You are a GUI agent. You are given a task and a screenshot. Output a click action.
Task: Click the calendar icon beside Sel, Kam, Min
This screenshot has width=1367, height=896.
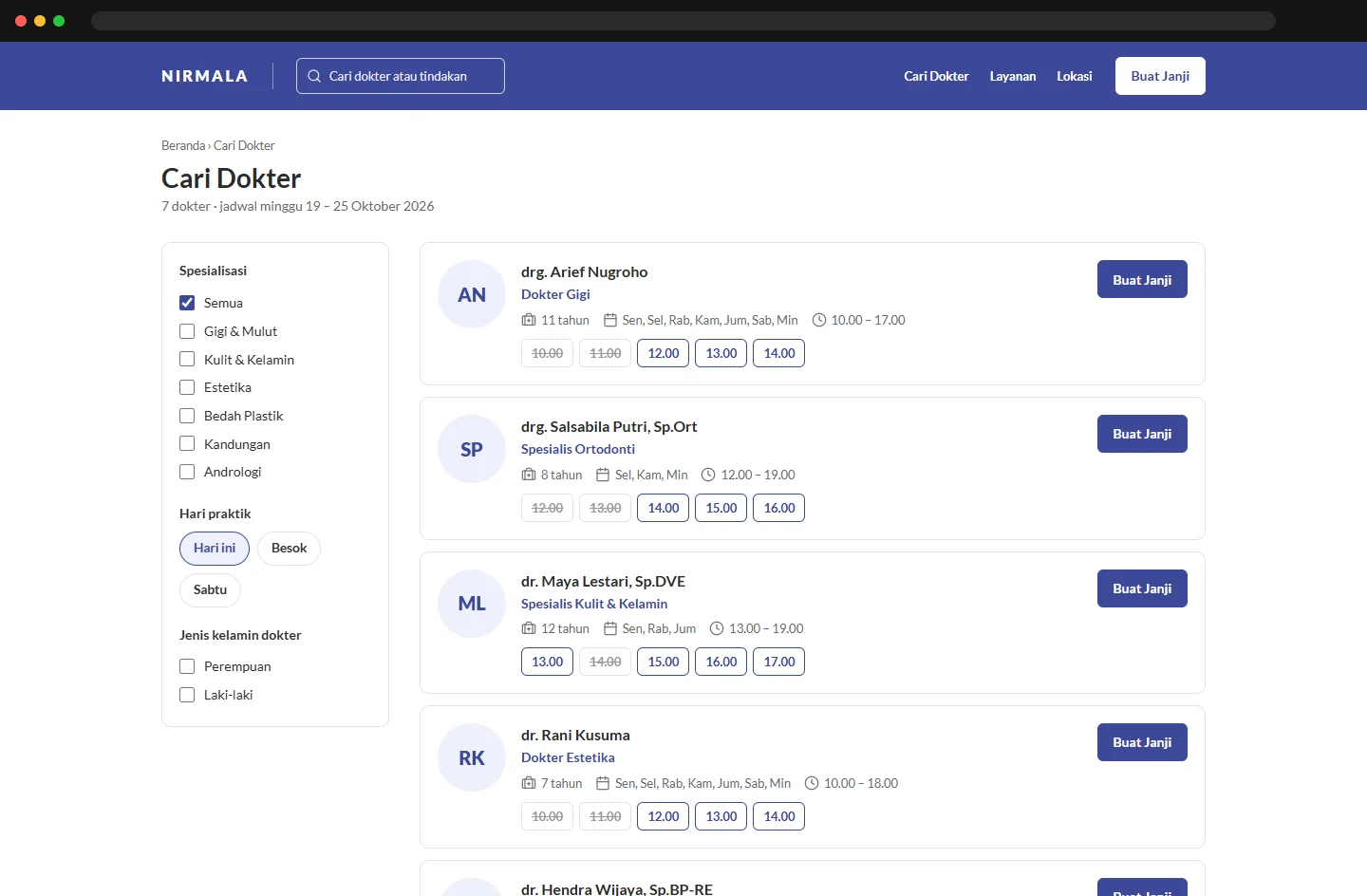point(603,475)
